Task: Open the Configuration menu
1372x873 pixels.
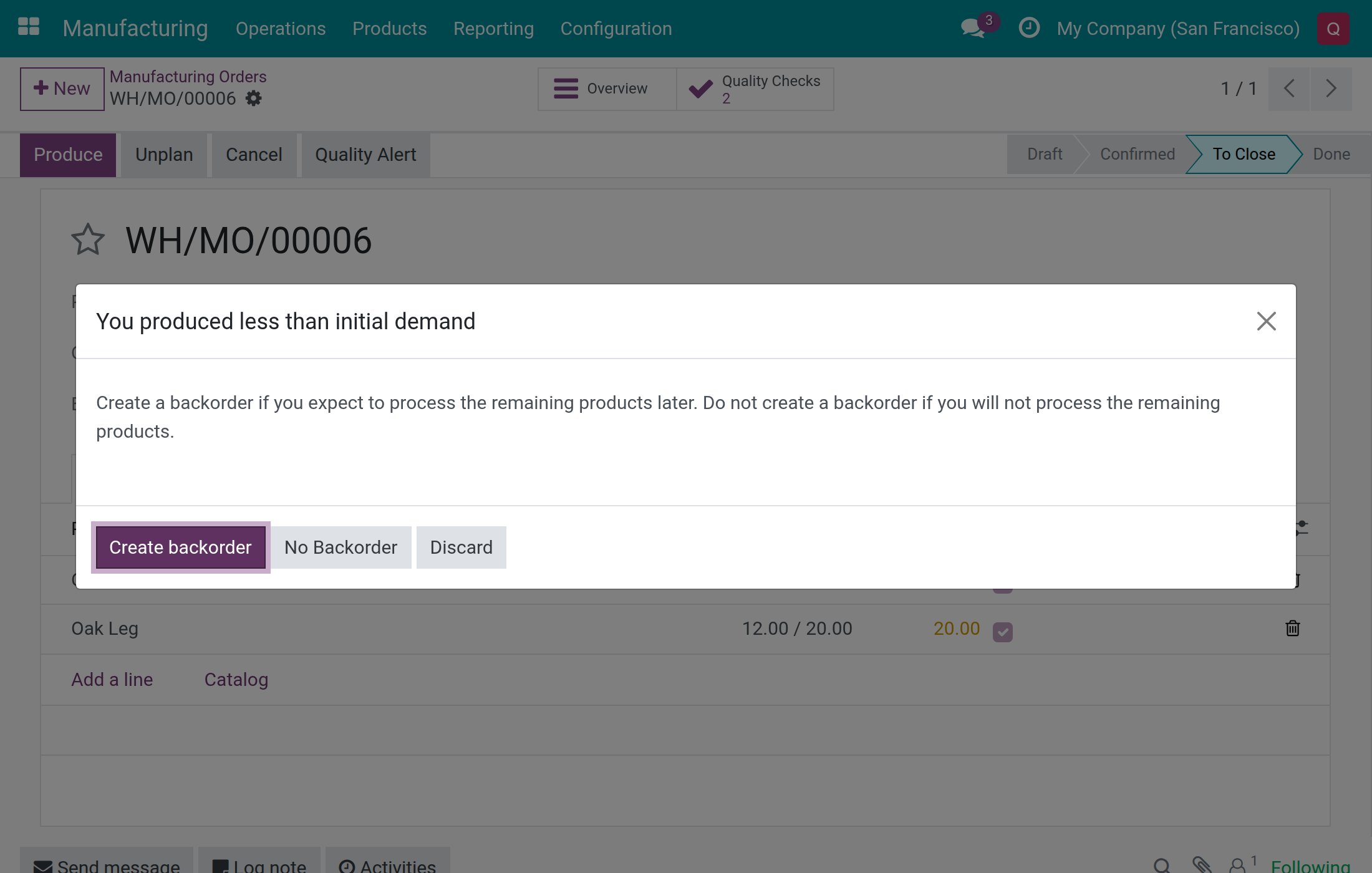Action: (616, 29)
